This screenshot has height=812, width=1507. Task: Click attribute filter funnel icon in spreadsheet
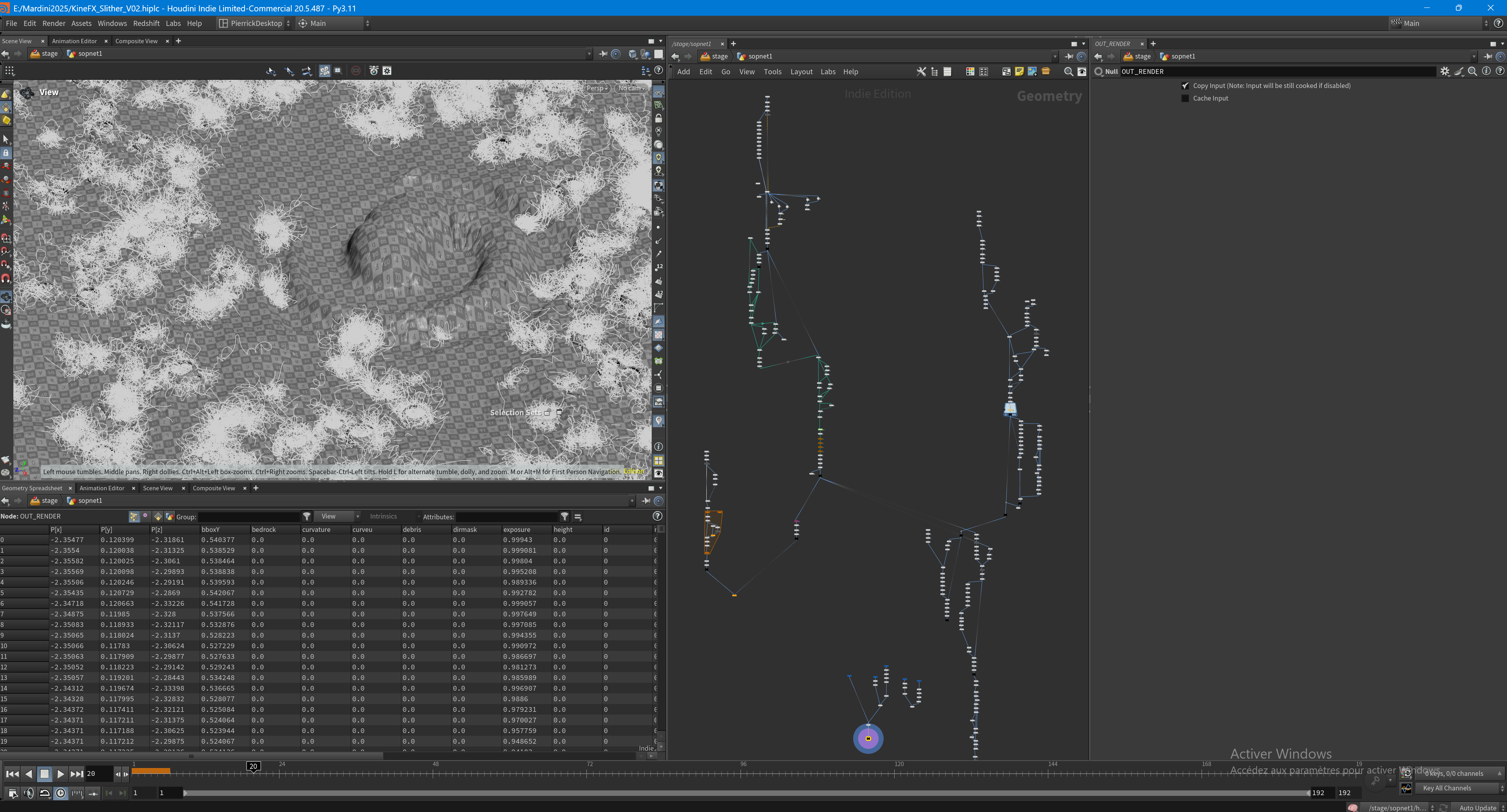pyautogui.click(x=564, y=516)
